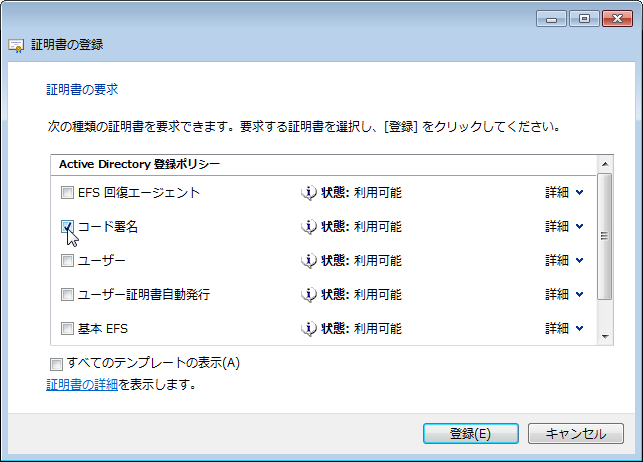Expand 詳細 for ユーザー証明書自動発行

pos(564,294)
